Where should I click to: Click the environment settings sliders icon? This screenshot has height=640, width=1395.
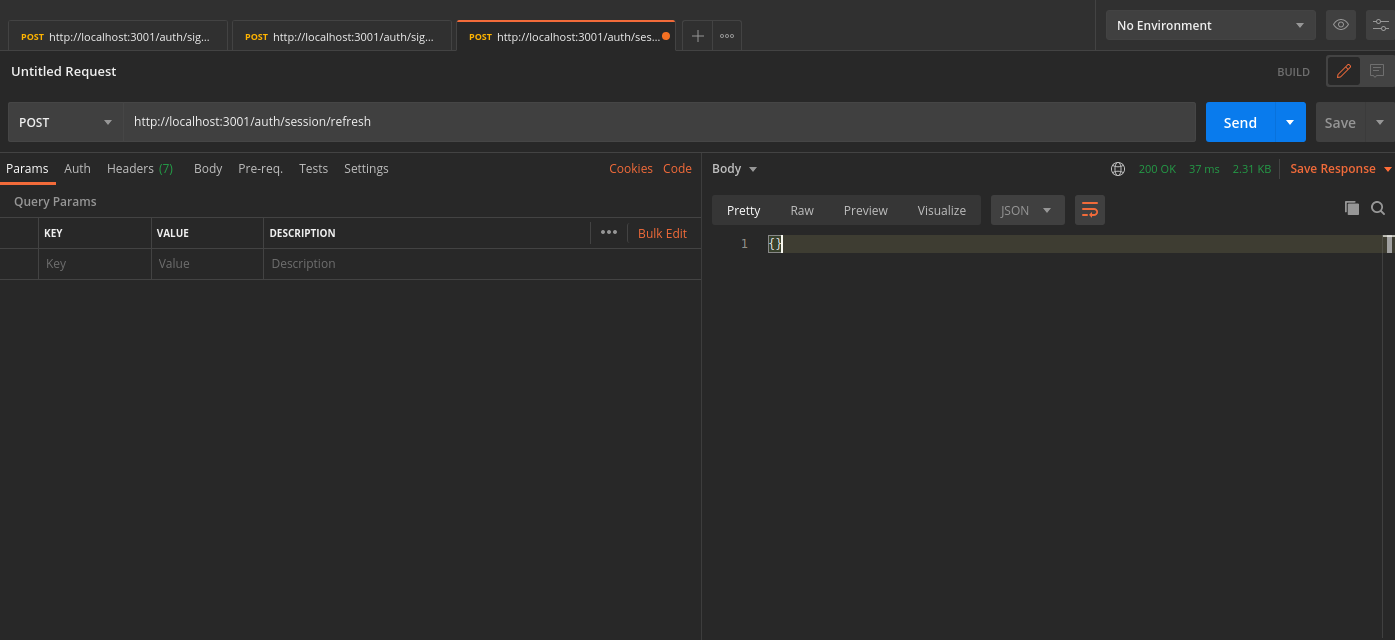click(x=1381, y=25)
